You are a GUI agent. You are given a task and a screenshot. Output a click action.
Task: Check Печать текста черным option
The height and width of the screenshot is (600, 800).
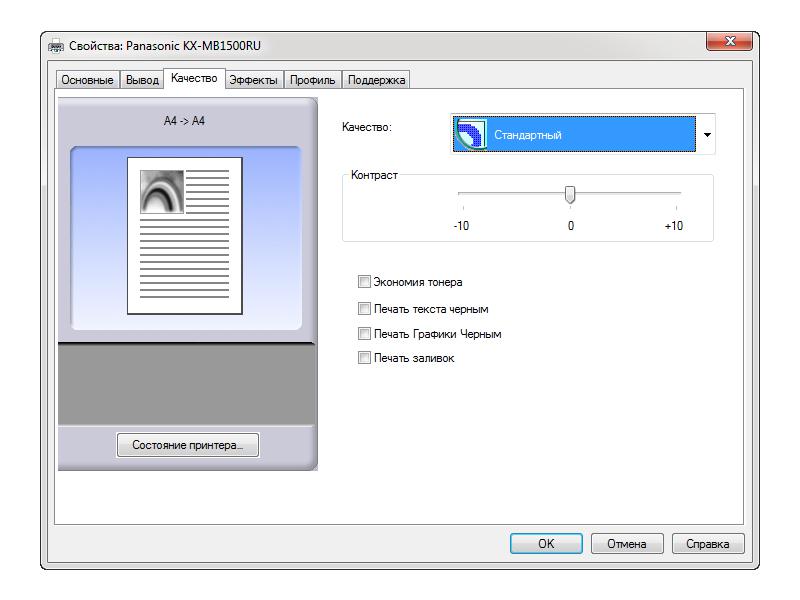364,309
